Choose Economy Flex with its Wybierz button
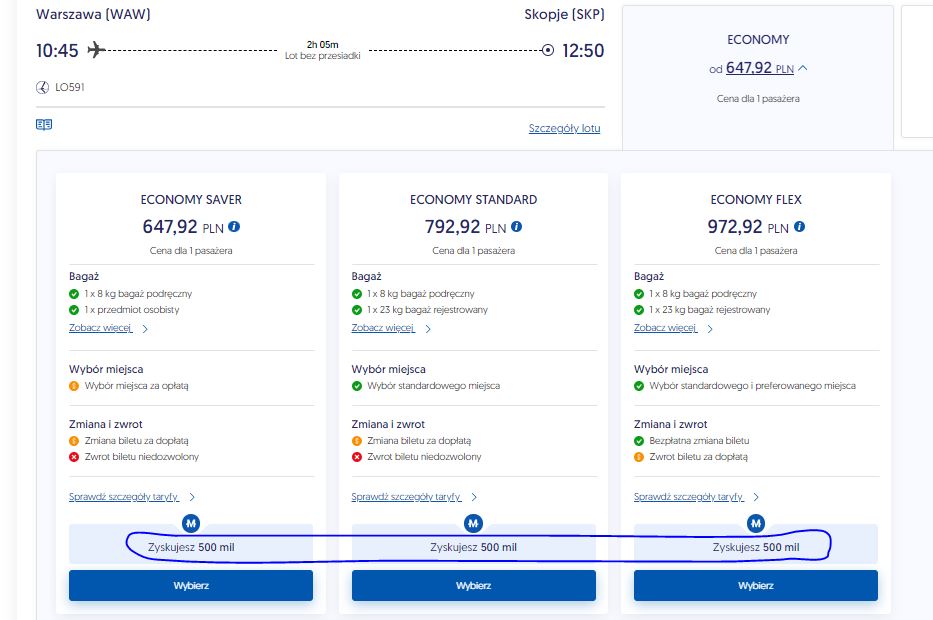 756,585
